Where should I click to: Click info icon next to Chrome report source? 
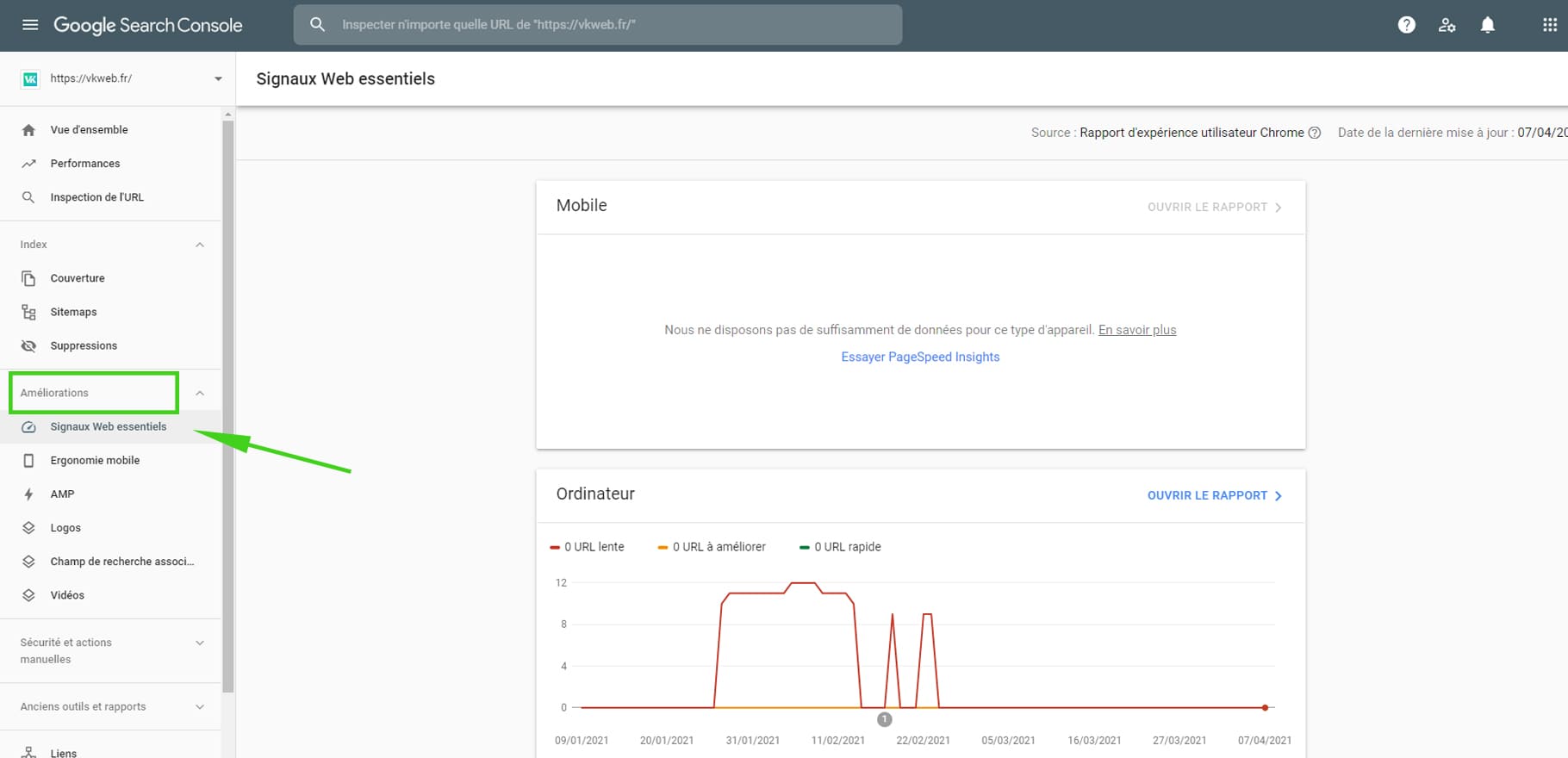pos(1315,133)
